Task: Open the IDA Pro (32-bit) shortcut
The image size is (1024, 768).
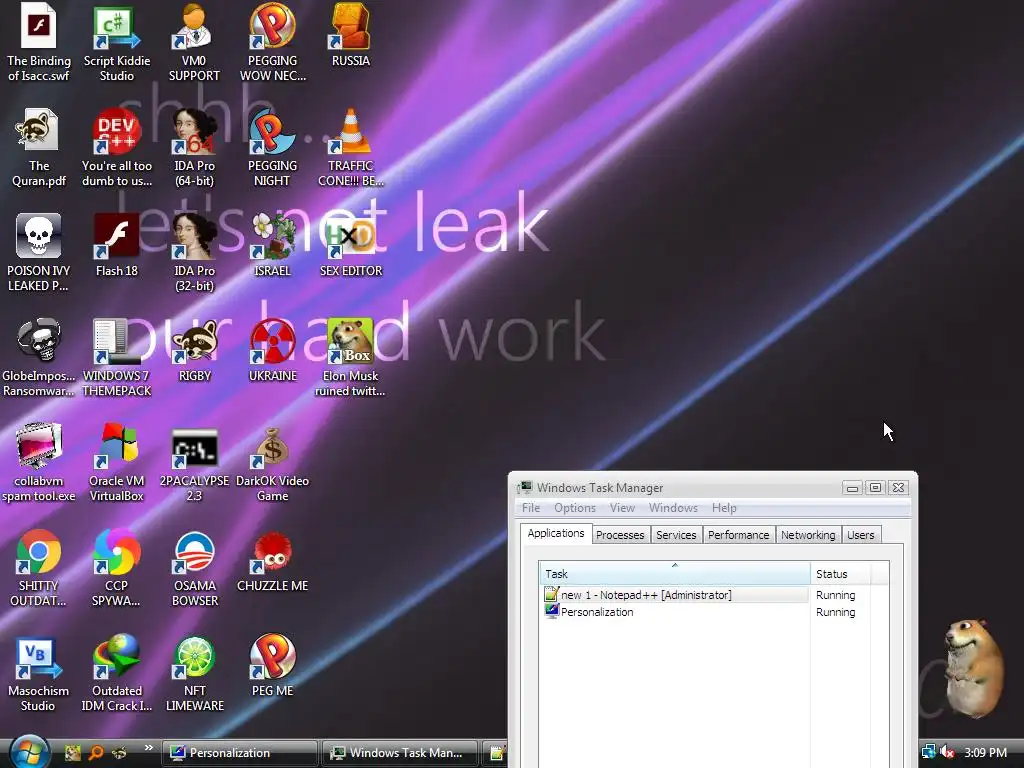Action: click(194, 253)
